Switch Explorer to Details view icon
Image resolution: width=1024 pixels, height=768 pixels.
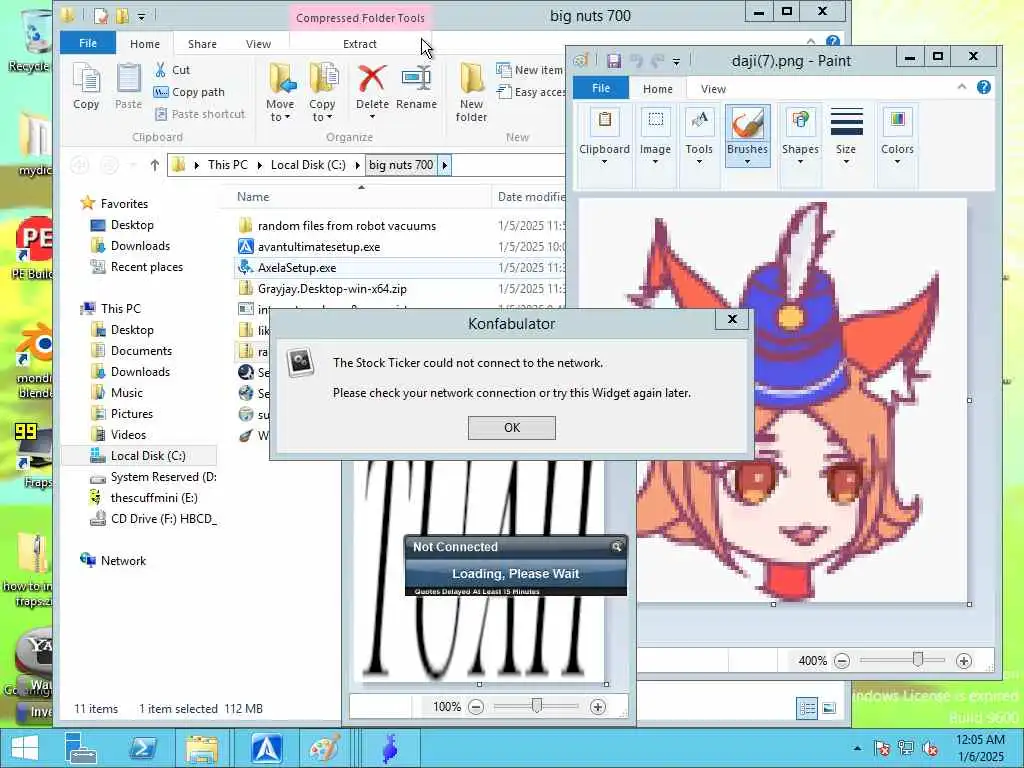[x=807, y=709]
